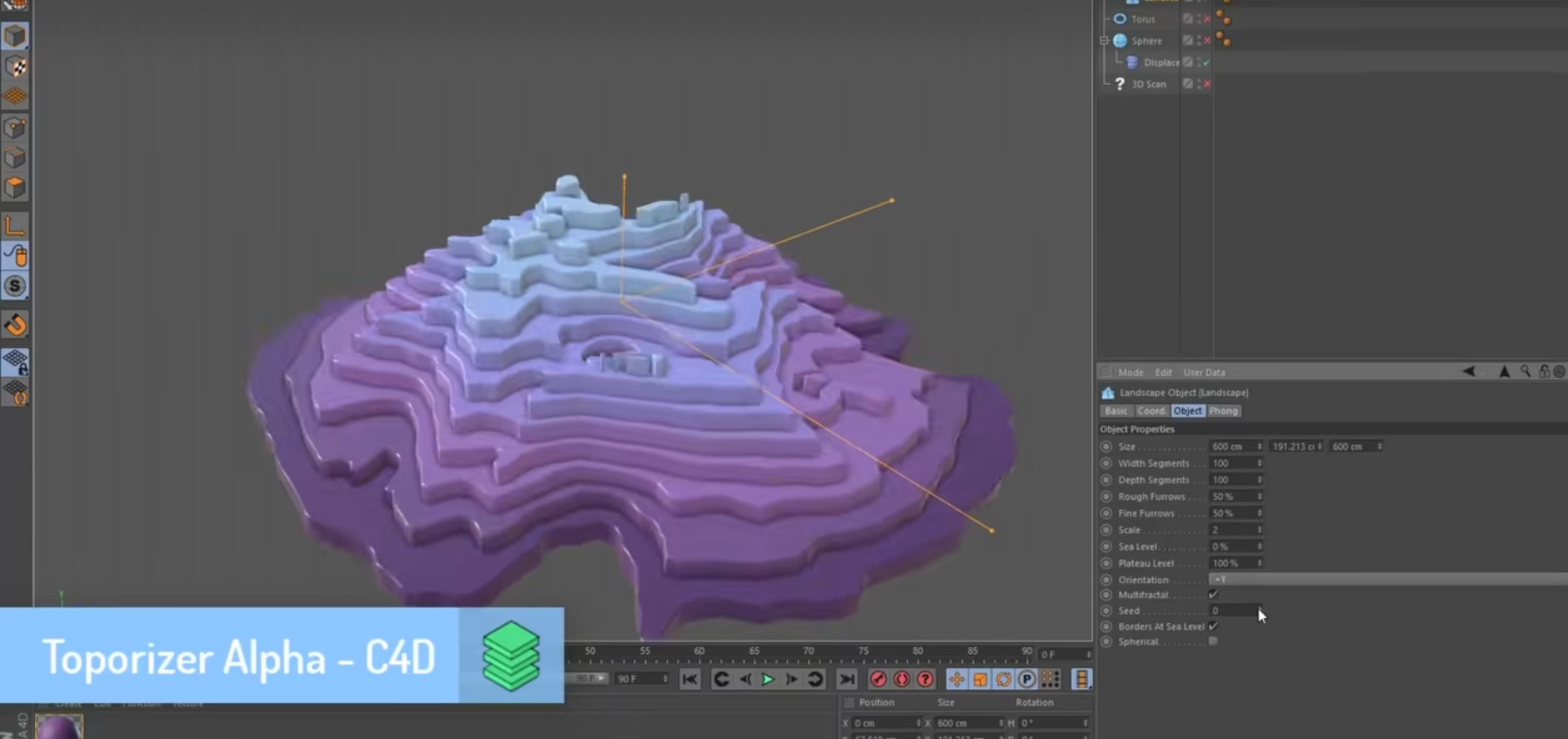Switch to the Phong tab
Viewport: 1568px width, 739px height.
pyautogui.click(x=1223, y=411)
